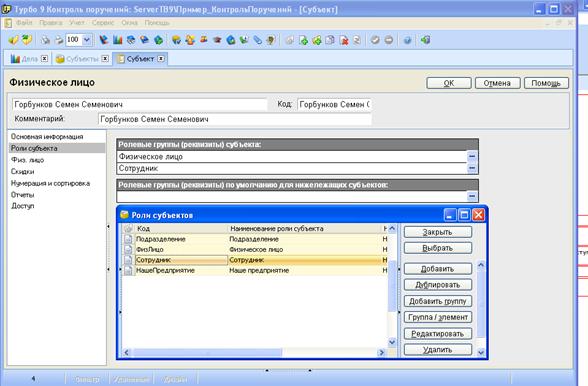Click the printer icon in the toolbar
Screen dimensions: 588x386
[59, 40]
